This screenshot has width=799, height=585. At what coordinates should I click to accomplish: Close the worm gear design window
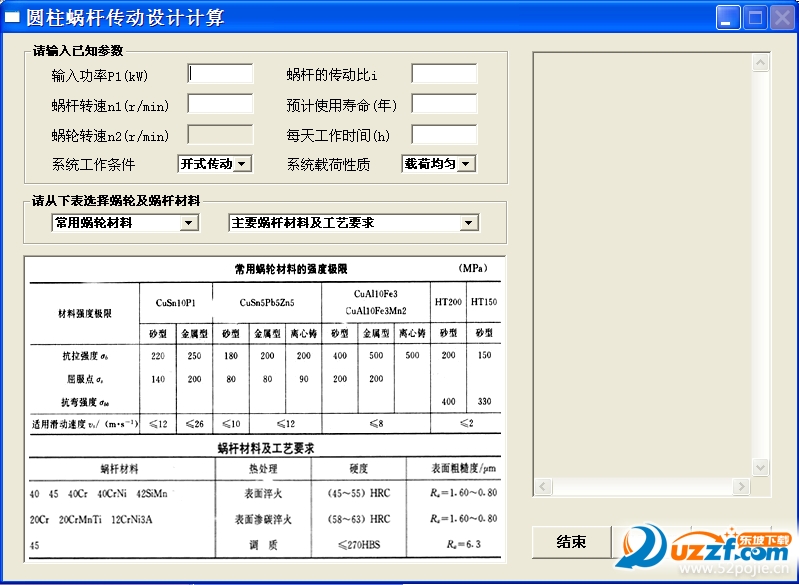pyautogui.click(x=781, y=17)
